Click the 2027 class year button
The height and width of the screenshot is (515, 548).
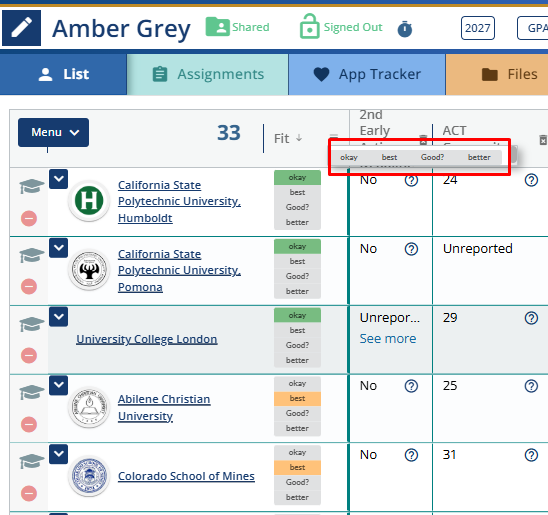(x=477, y=28)
